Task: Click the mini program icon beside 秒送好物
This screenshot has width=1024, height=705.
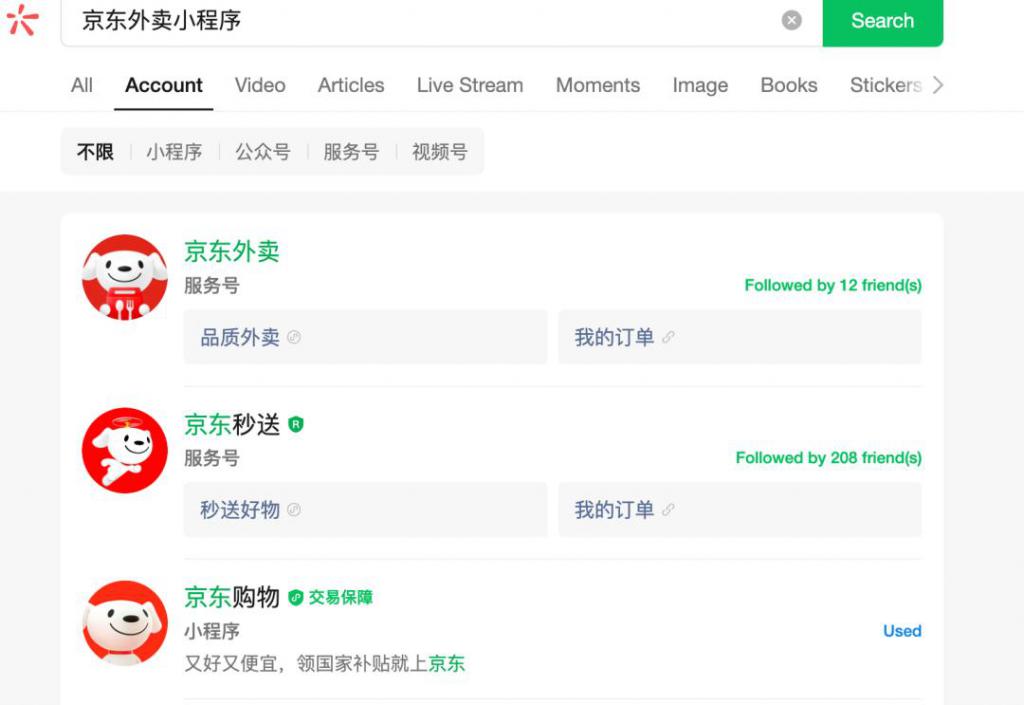Action: pos(294,510)
